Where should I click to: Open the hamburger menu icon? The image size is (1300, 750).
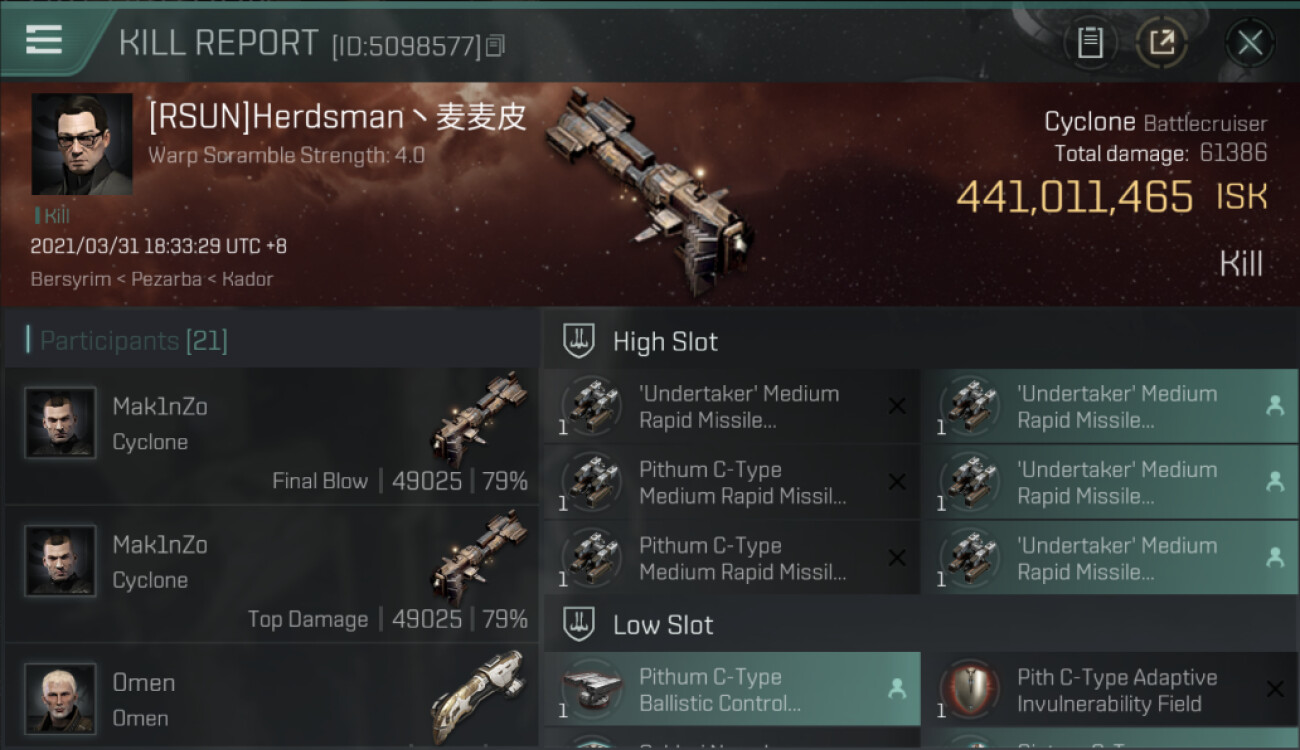pos(43,41)
